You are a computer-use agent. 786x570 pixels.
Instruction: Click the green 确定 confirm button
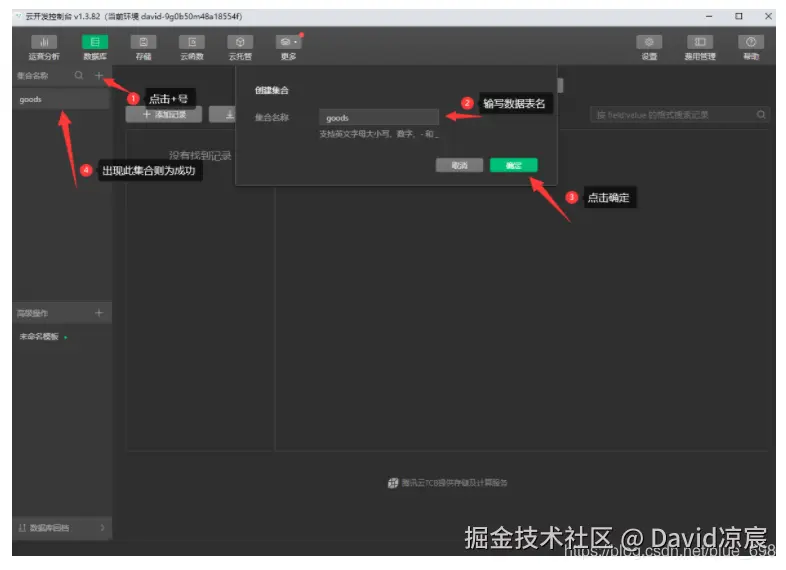[513, 165]
